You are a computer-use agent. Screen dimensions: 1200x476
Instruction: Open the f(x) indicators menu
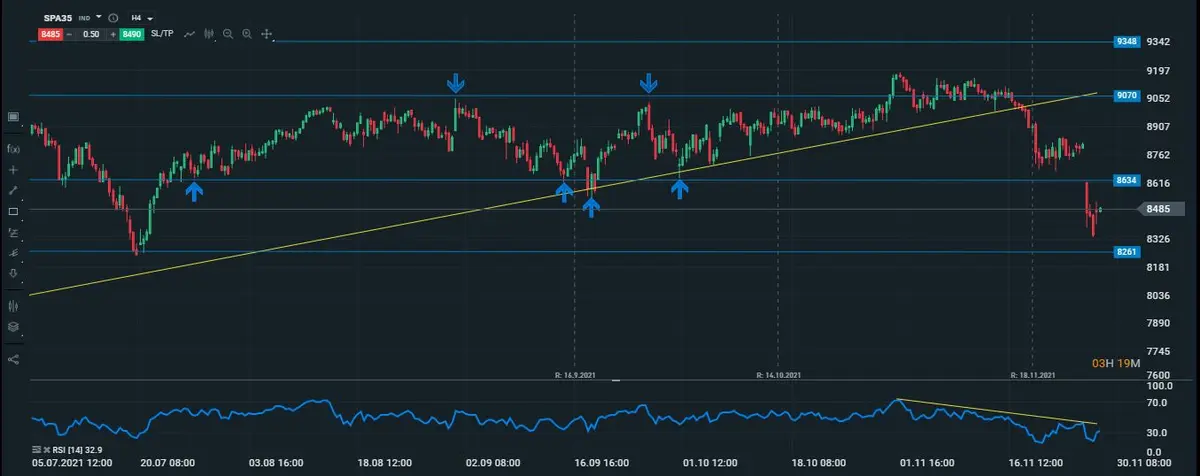pos(14,148)
